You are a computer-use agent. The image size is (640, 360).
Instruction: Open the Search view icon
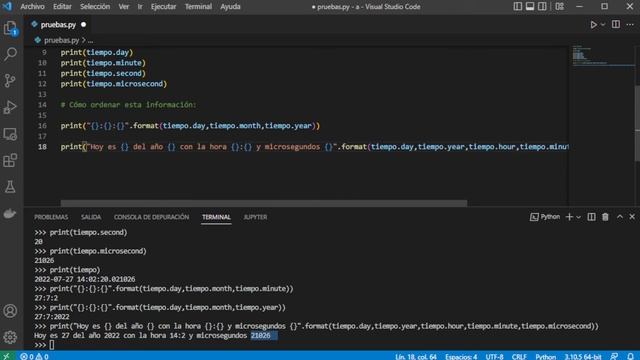coord(10,54)
